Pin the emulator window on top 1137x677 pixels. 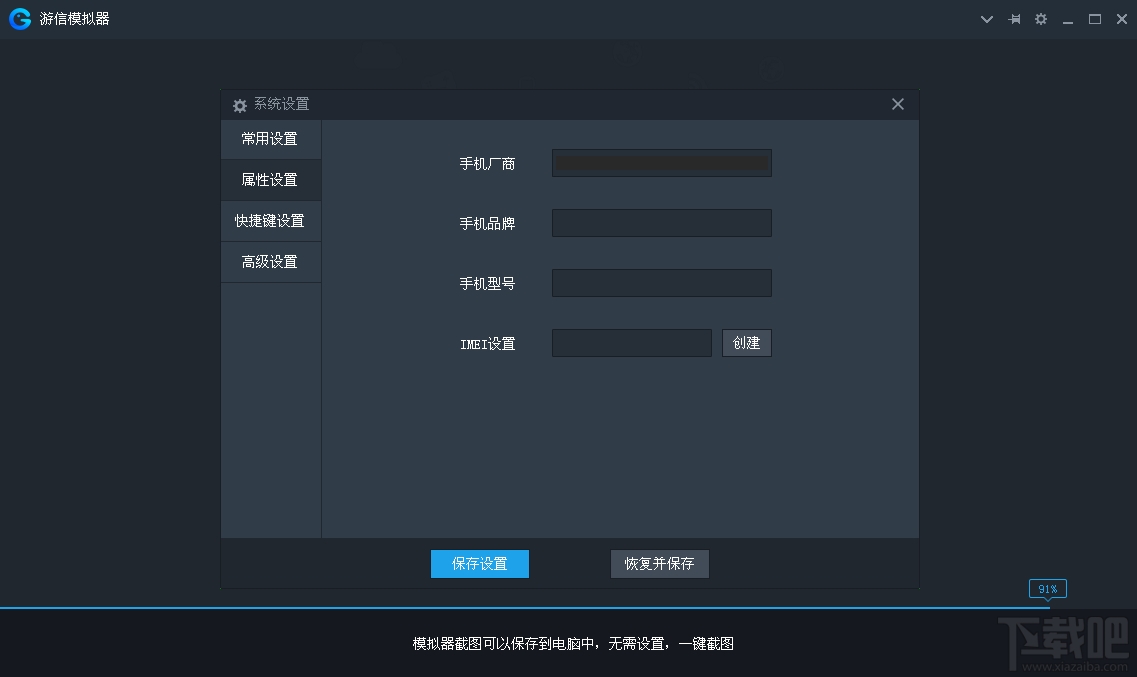(1014, 18)
